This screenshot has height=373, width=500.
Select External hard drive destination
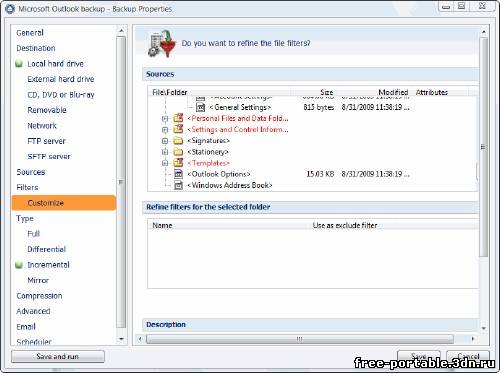pyautogui.click(x=61, y=79)
